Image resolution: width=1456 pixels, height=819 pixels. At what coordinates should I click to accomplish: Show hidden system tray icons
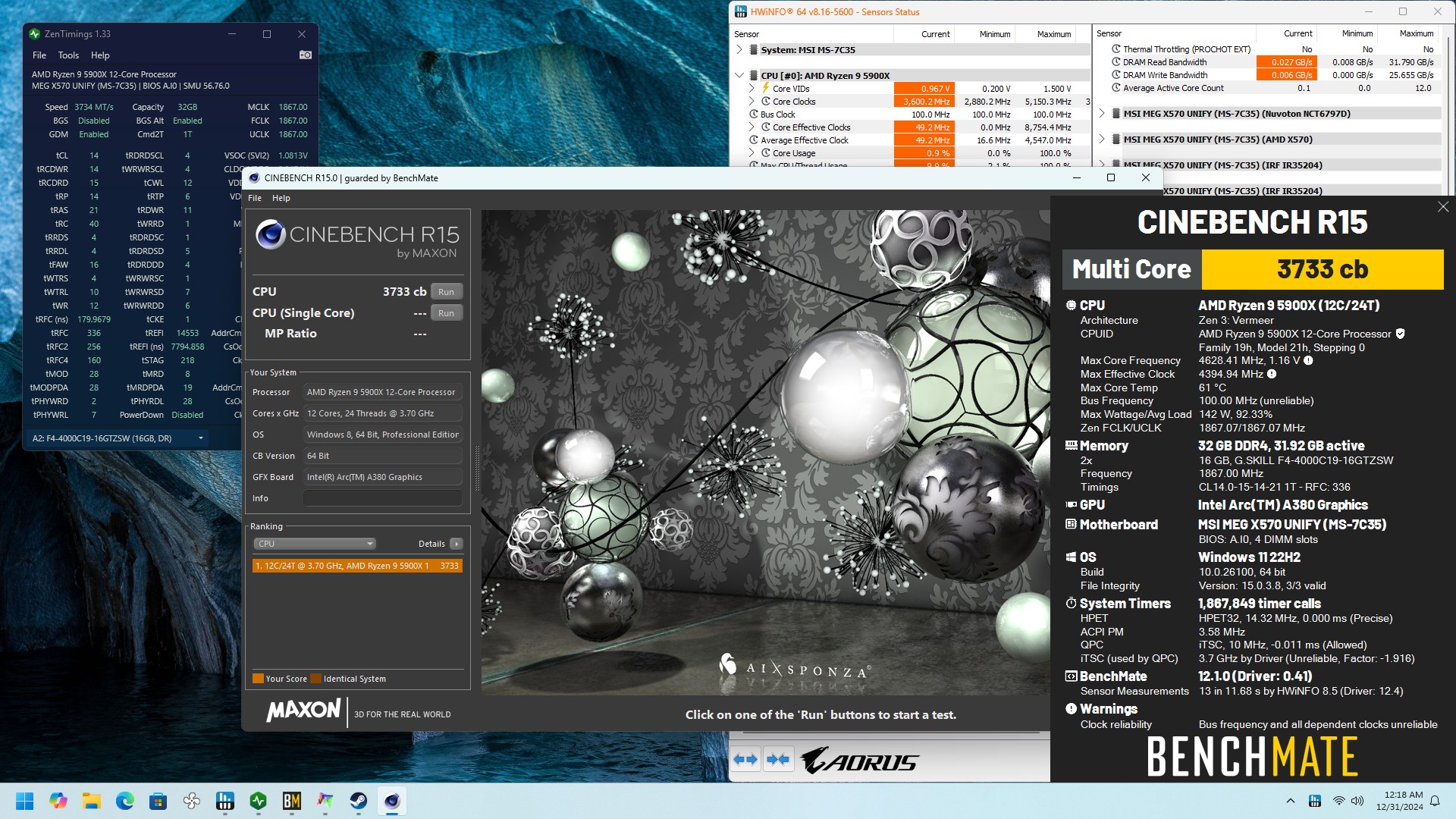(x=1290, y=801)
